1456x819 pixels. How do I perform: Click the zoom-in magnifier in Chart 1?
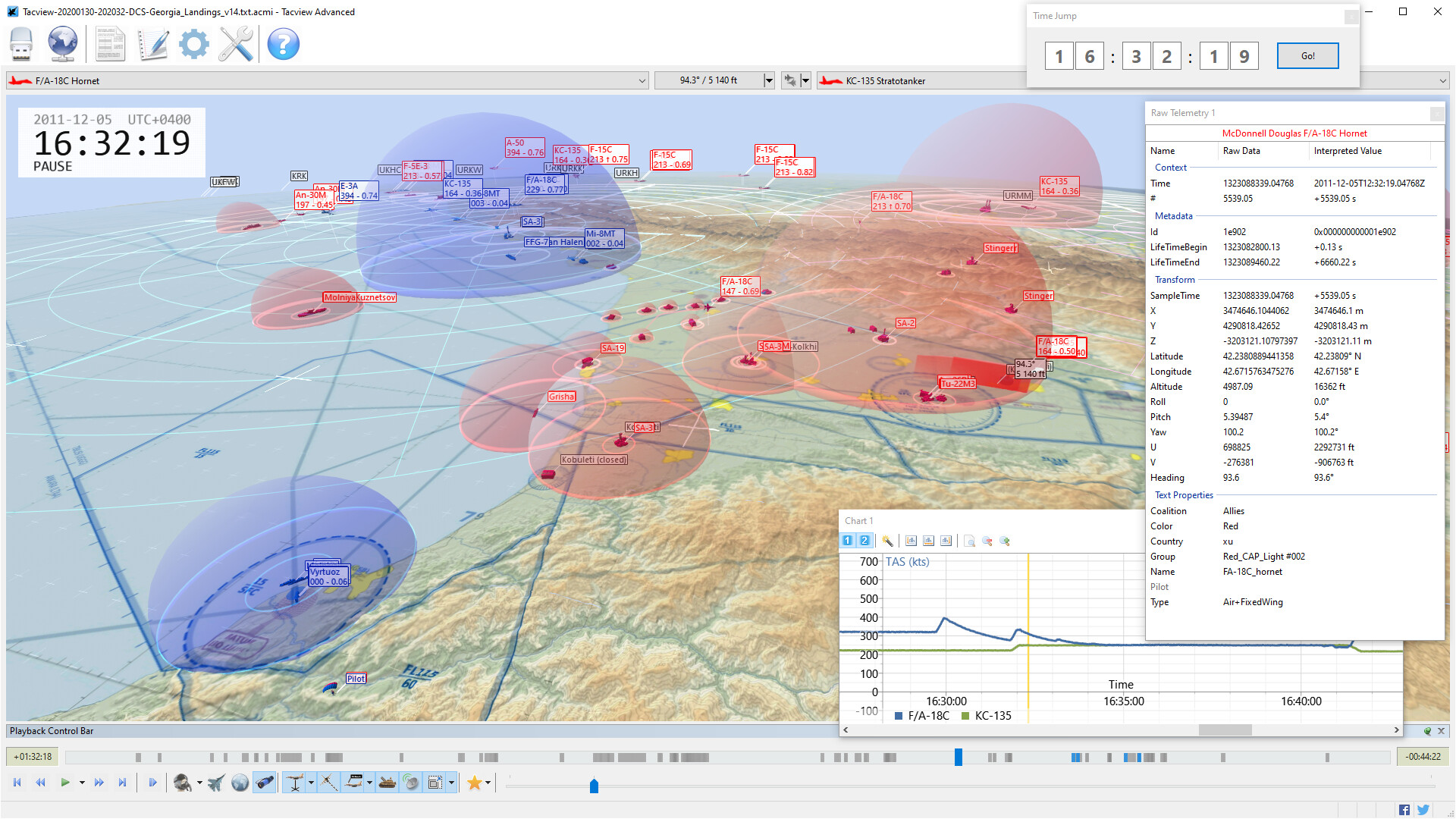(x=1005, y=541)
